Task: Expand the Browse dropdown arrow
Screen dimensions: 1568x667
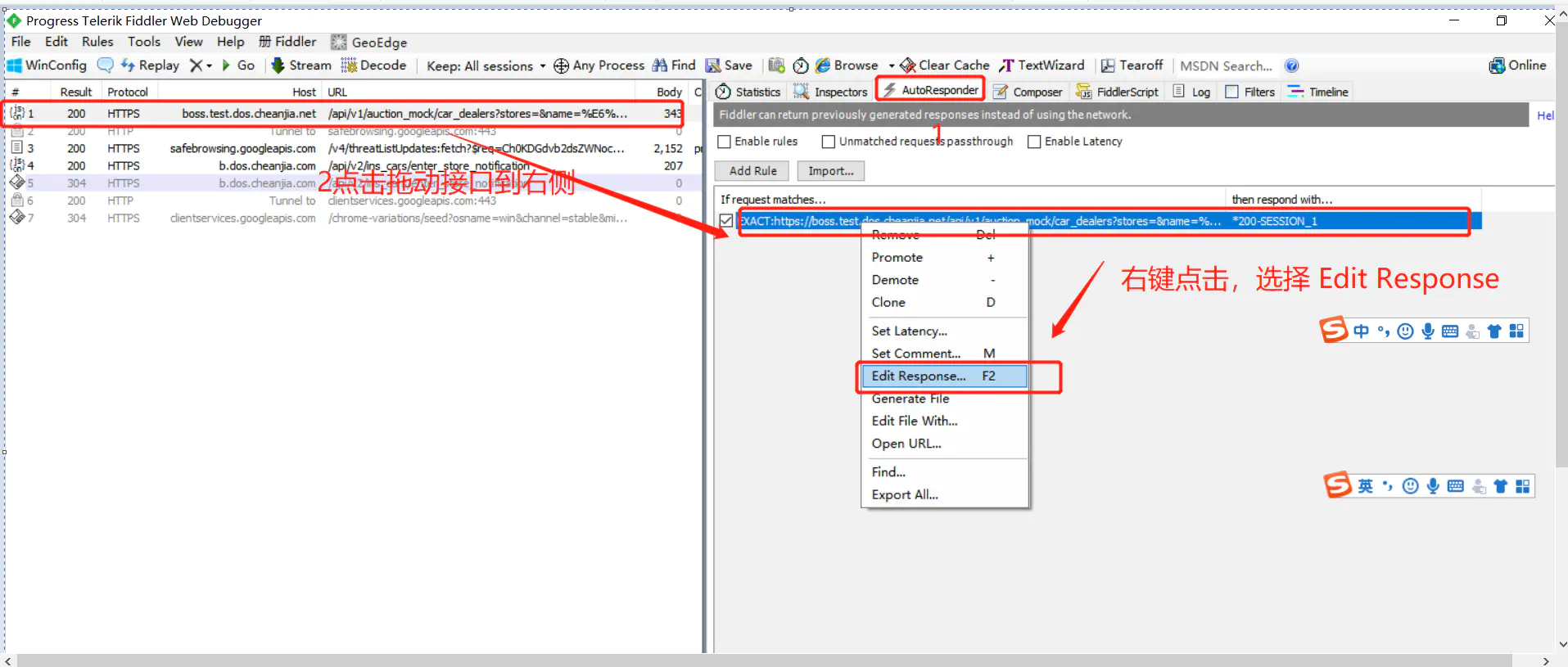Action: tap(892, 65)
